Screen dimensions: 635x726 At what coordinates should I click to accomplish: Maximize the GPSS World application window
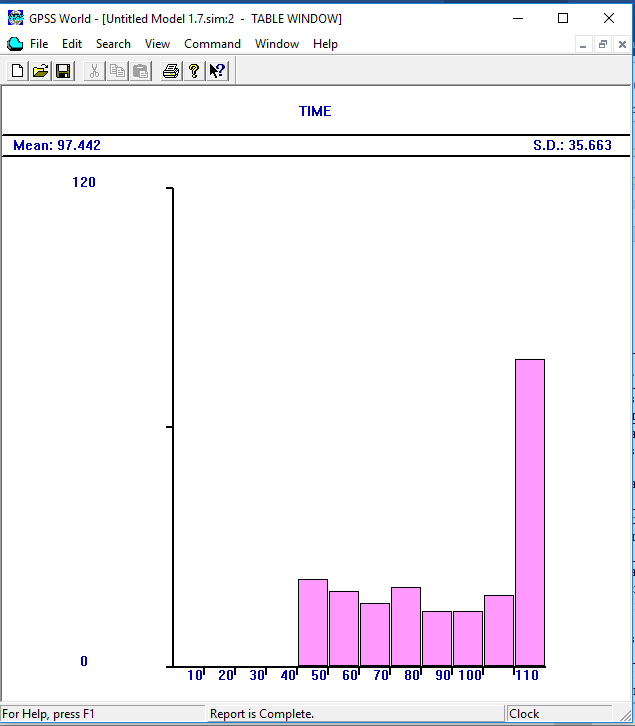coord(563,18)
